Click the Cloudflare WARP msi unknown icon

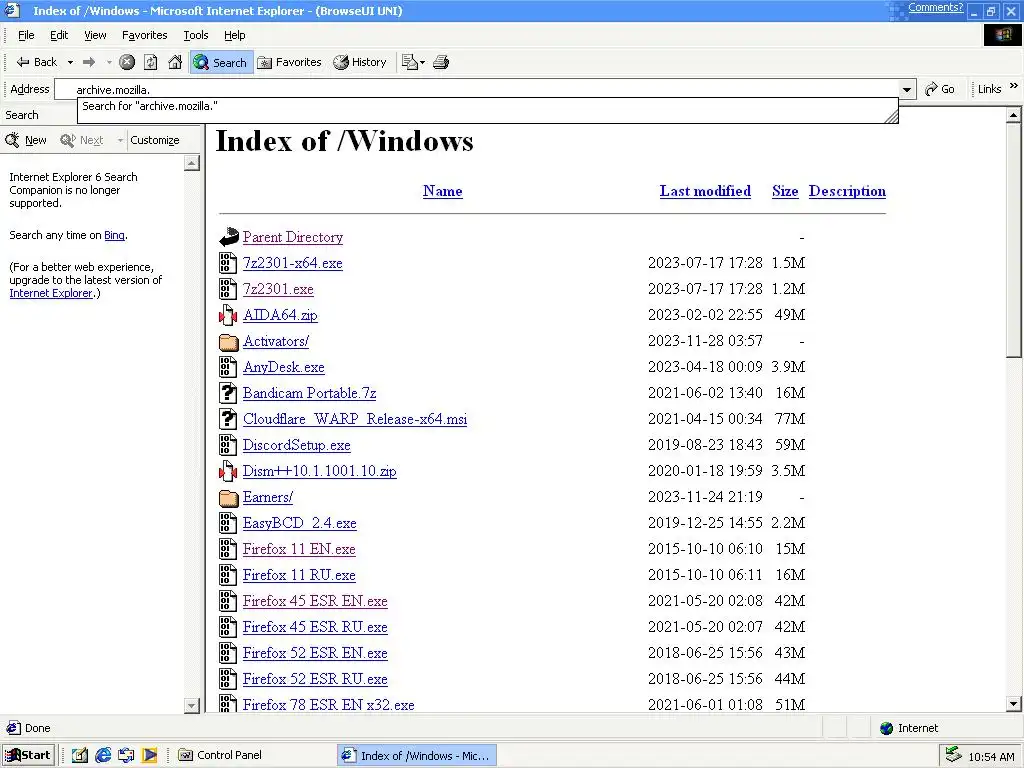(x=227, y=419)
